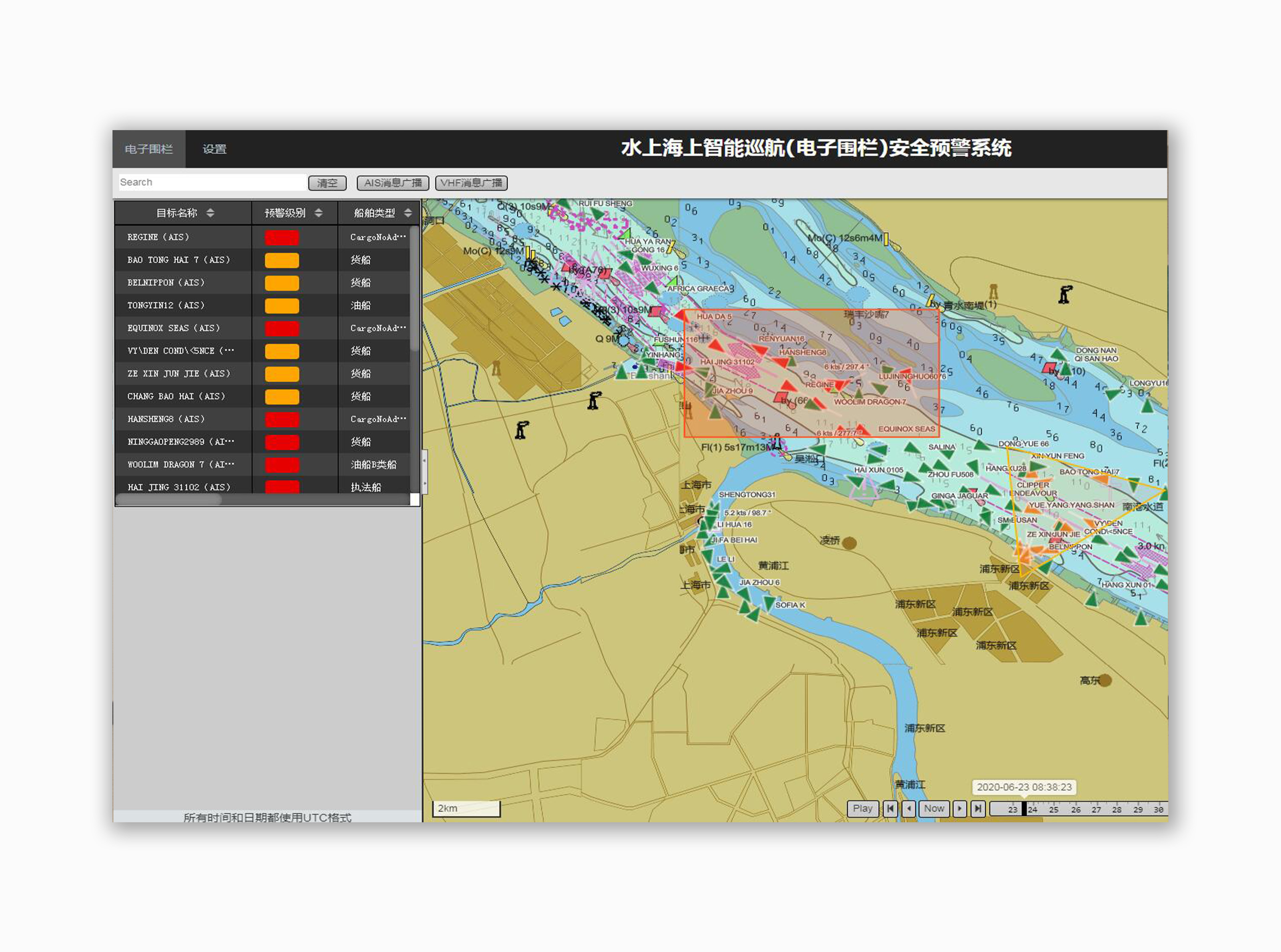Sort by 船舶类型 column arrows

(408, 213)
